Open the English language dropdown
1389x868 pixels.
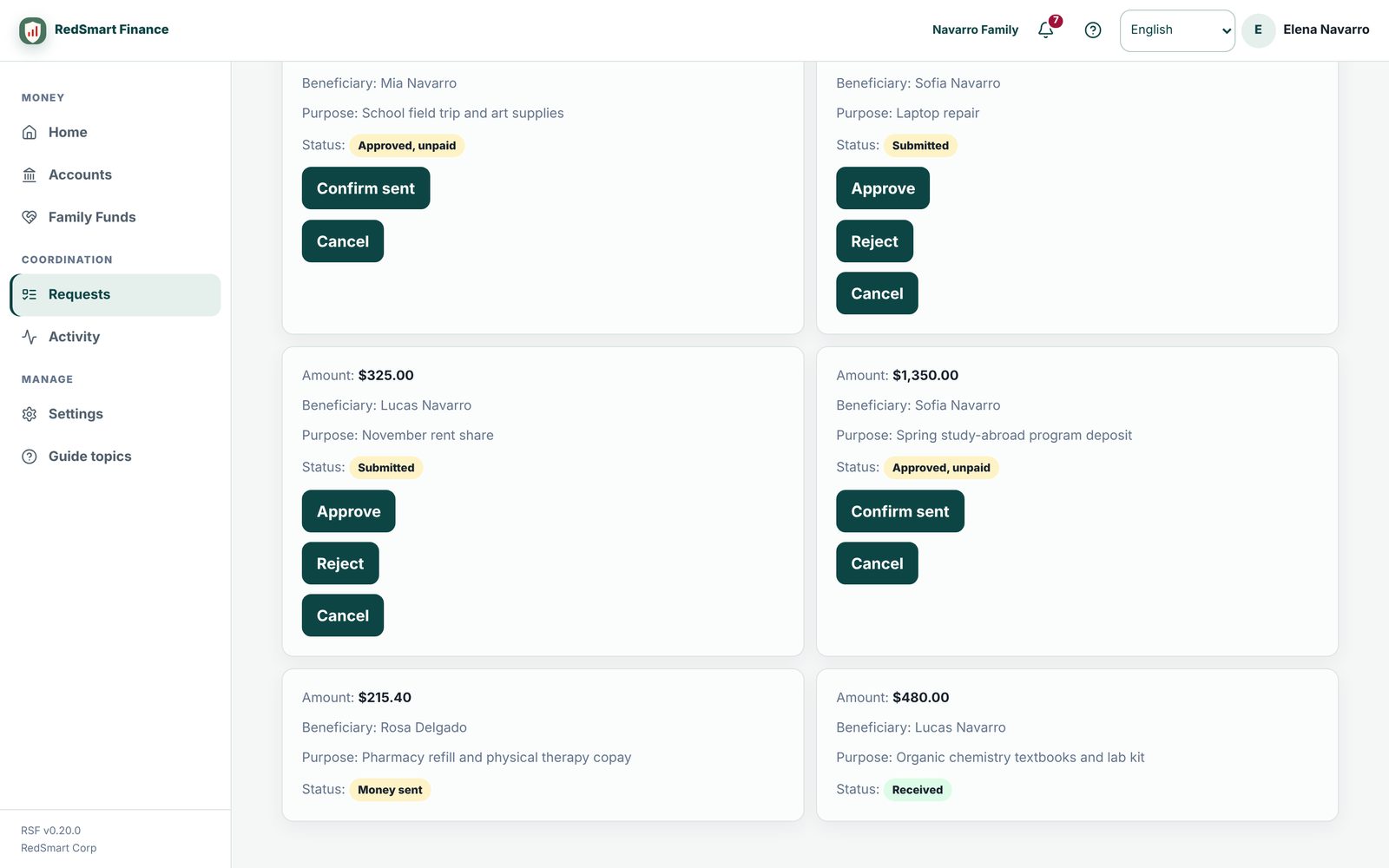[1177, 30]
